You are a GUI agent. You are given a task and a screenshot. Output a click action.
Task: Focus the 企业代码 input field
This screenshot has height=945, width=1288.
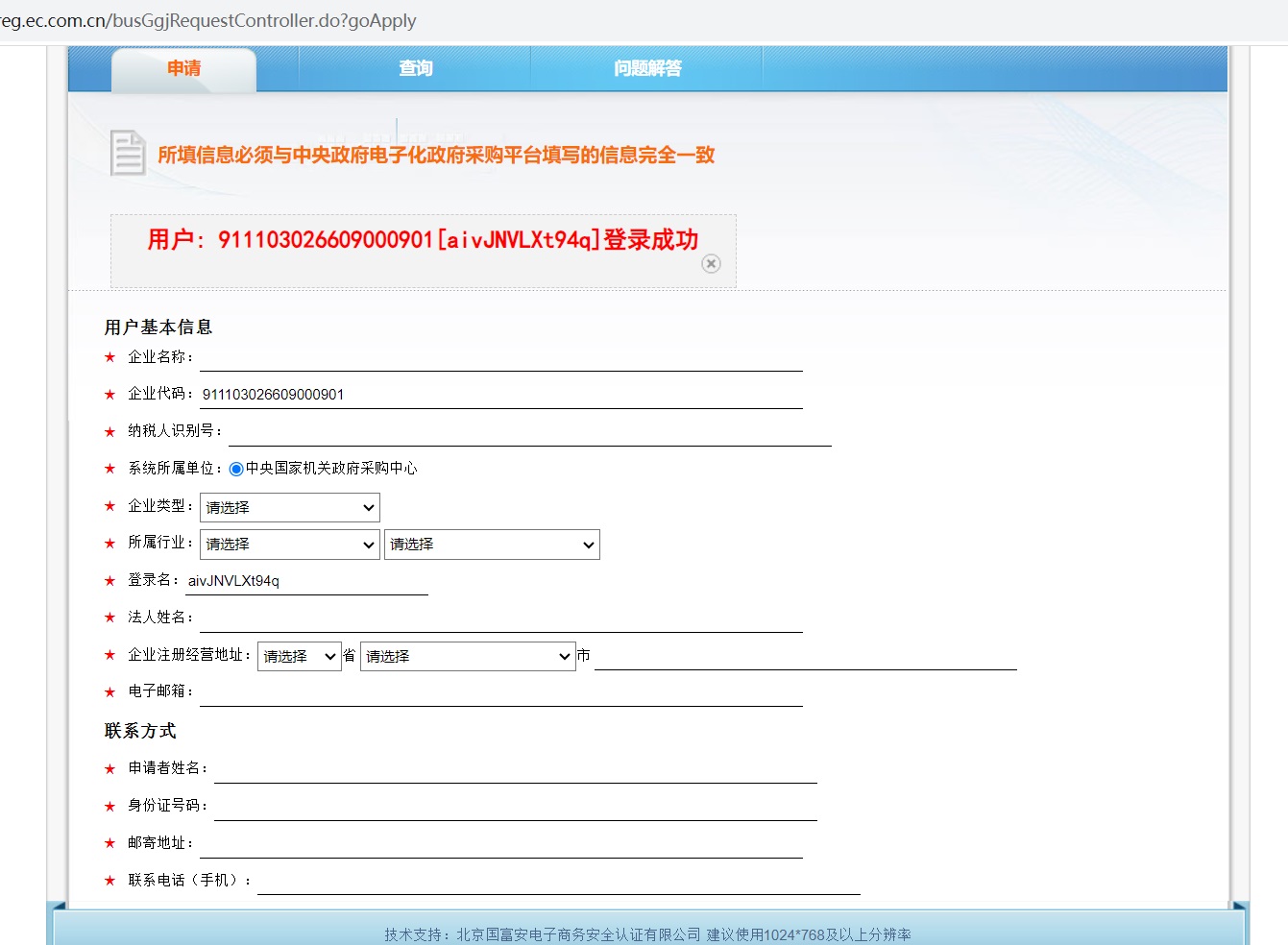click(x=500, y=395)
